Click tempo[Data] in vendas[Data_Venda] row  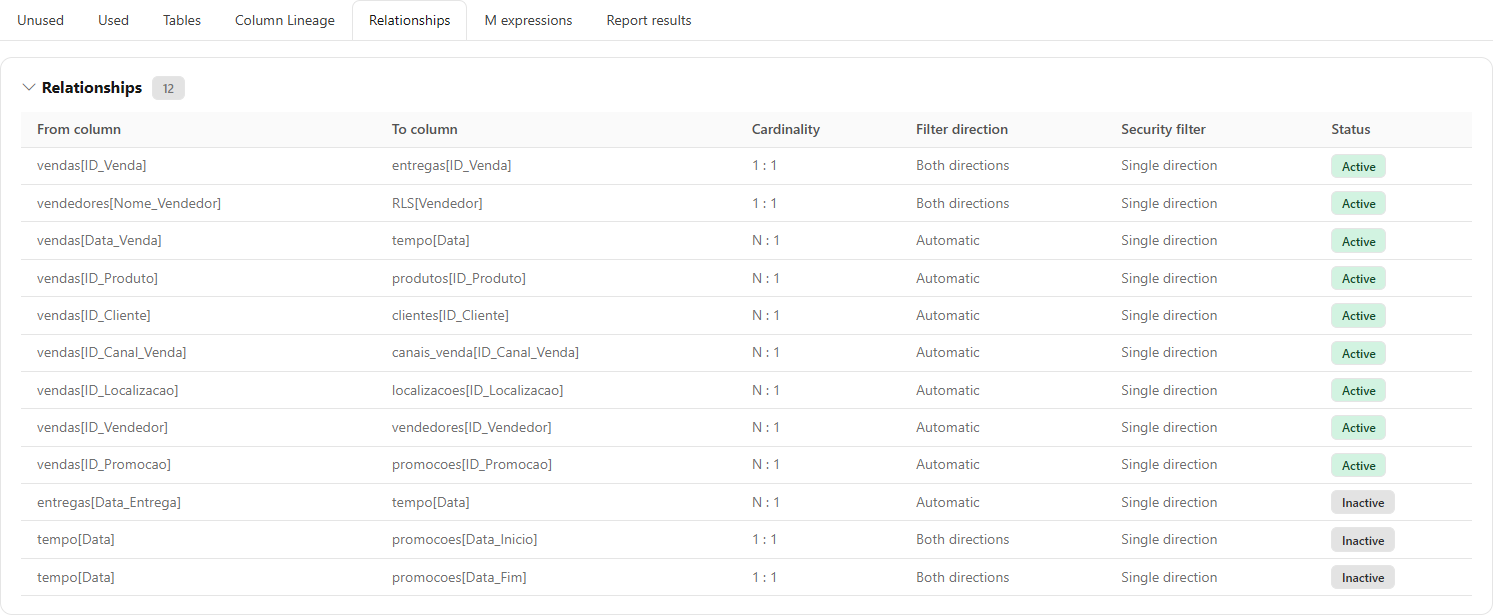coord(430,240)
